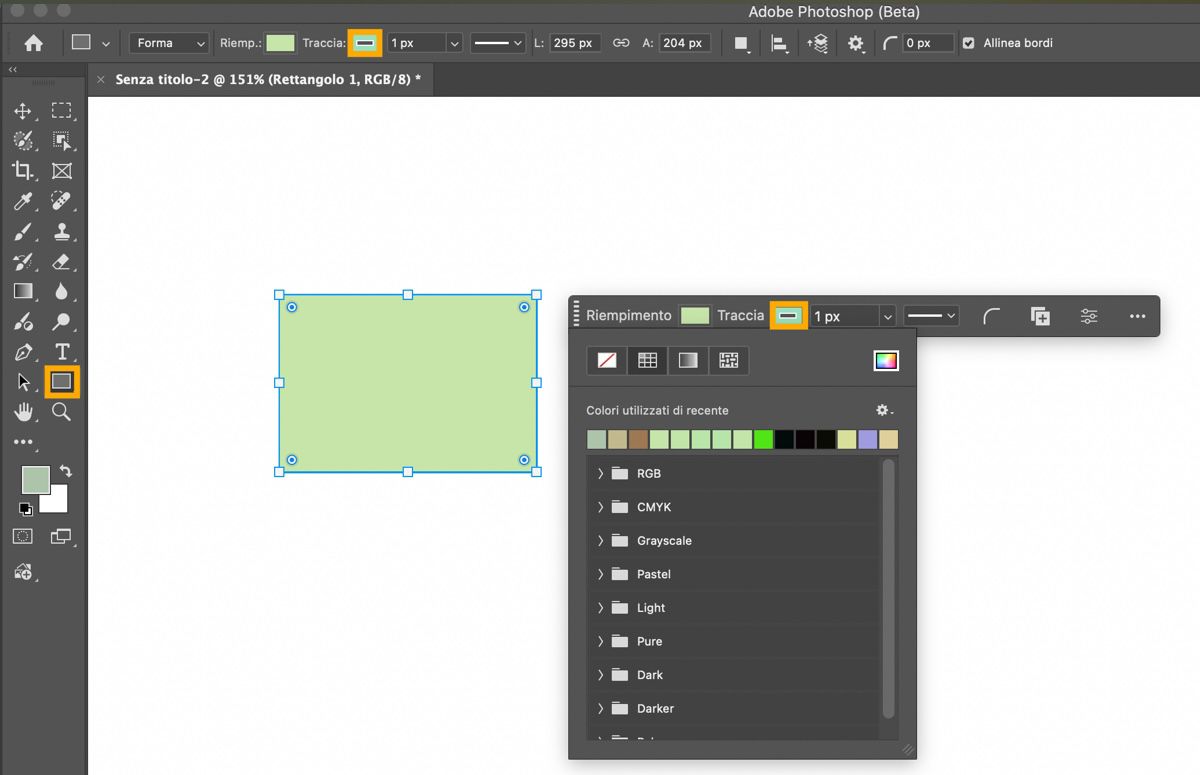Choose the no color stroke option
The image size is (1200, 775).
click(x=607, y=361)
